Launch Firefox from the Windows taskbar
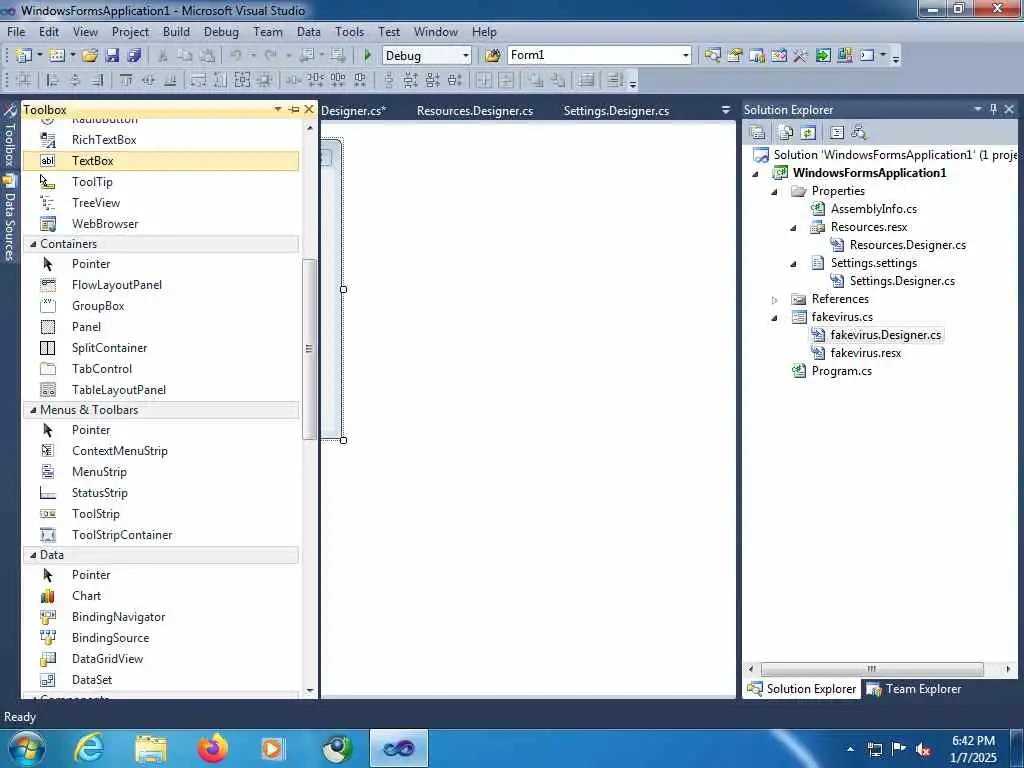The image size is (1024, 768). (213, 748)
